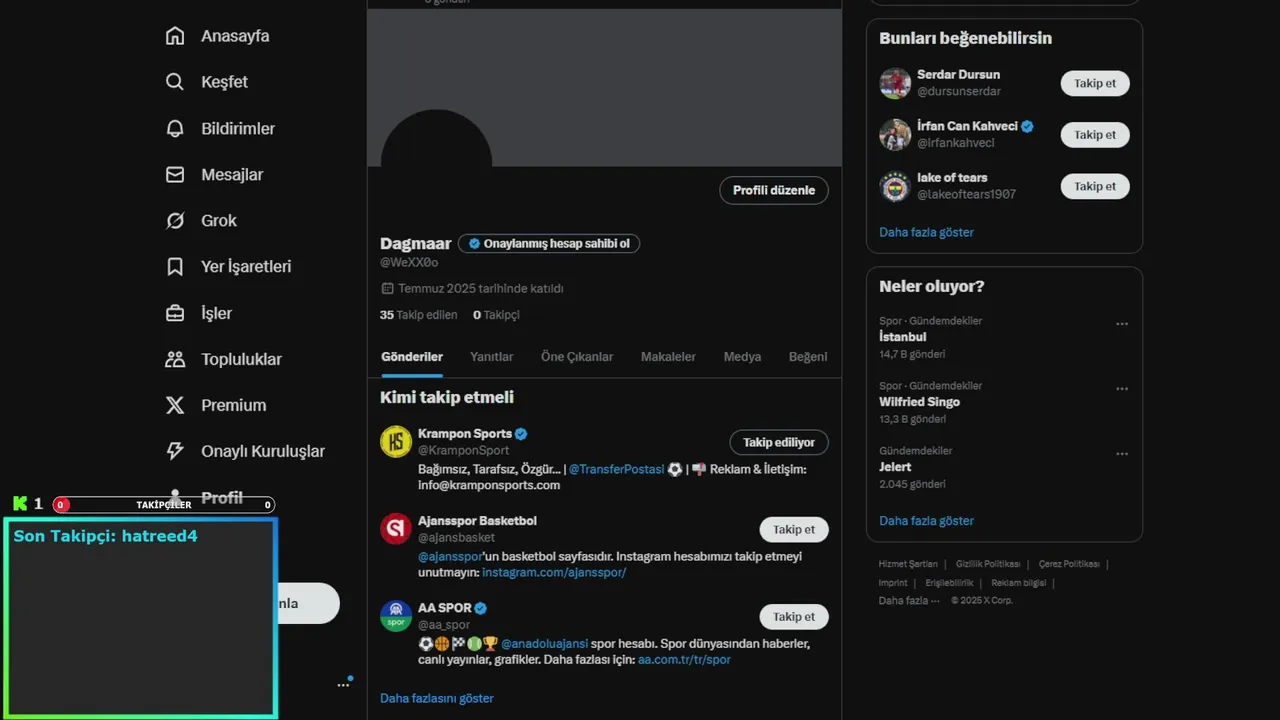Open the Mesajlar envelope icon
Image resolution: width=1280 pixels, height=720 pixels.
click(x=175, y=174)
